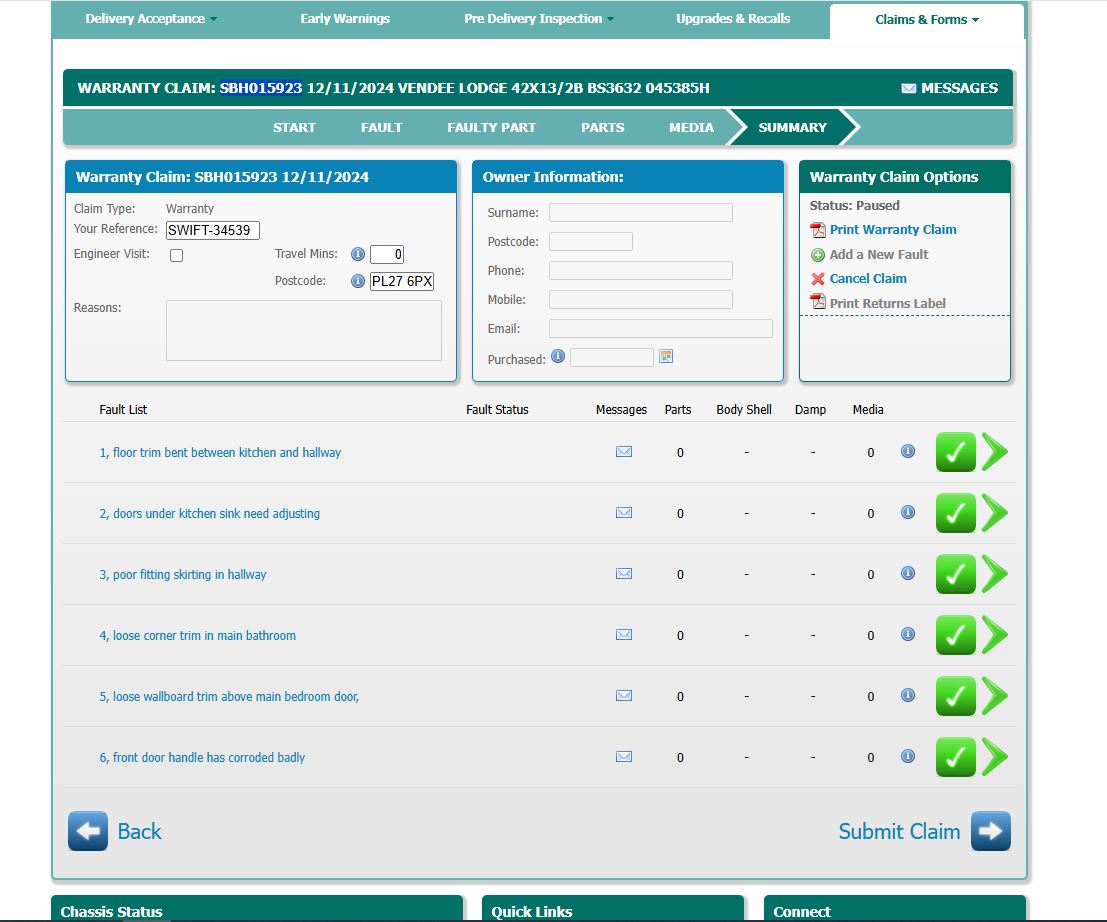
Task: Open message envelope for fault 4 corner trim
Action: pos(623,635)
